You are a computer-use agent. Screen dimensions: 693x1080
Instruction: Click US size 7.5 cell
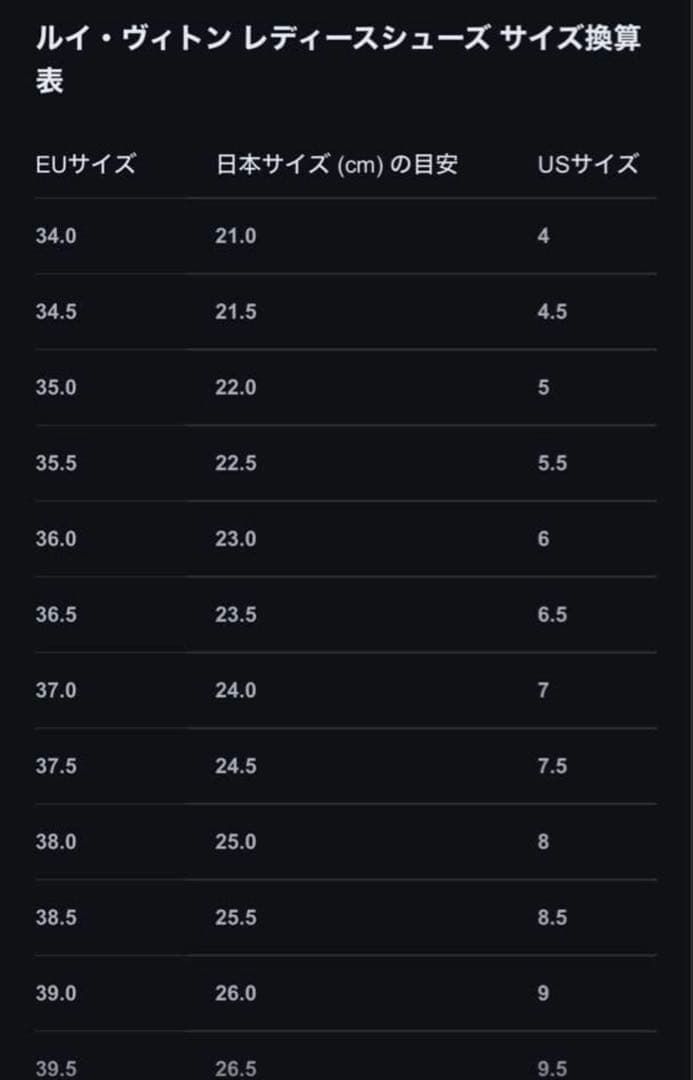(x=552, y=766)
